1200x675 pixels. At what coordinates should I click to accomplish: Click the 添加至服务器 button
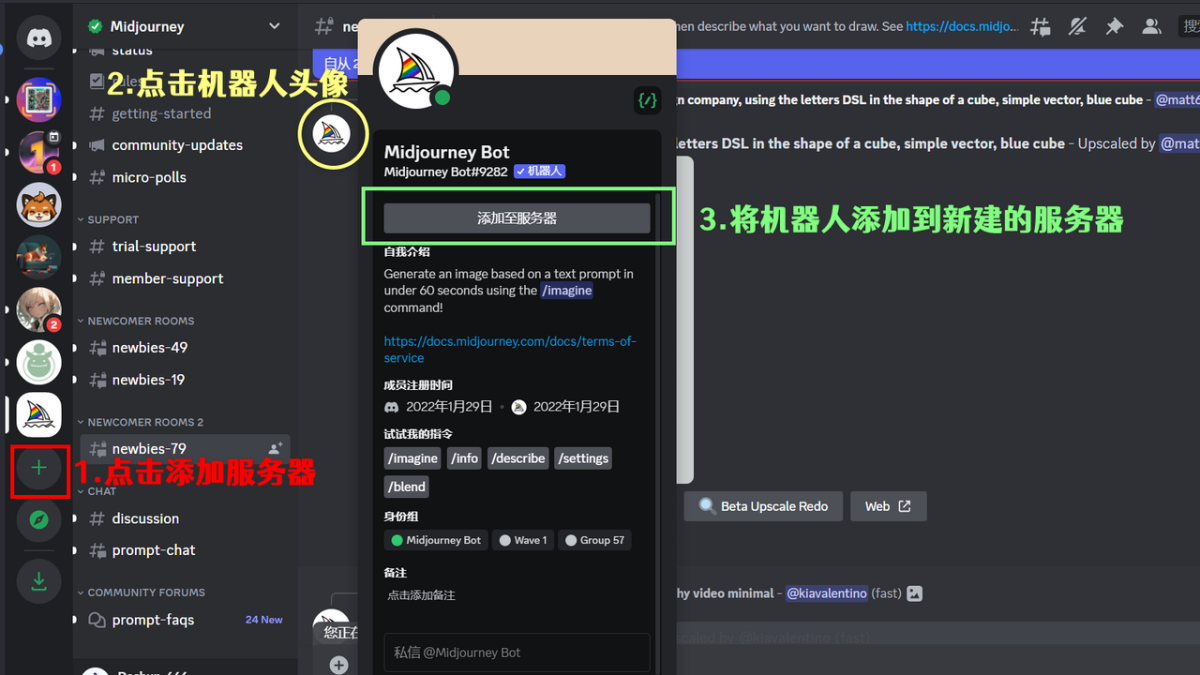coord(517,218)
